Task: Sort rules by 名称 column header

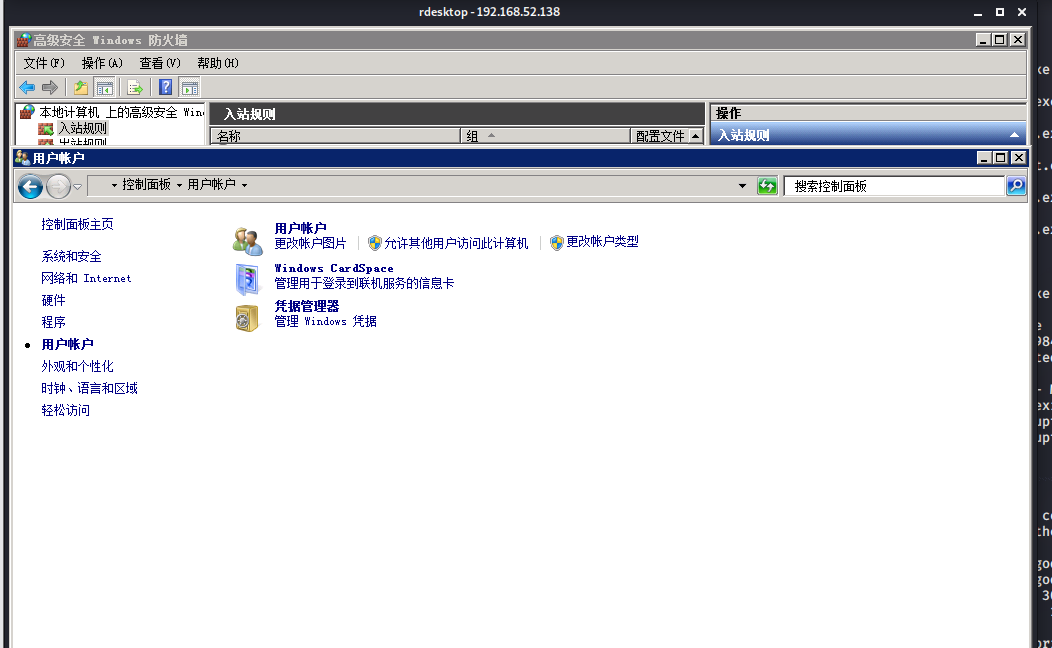Action: point(335,136)
